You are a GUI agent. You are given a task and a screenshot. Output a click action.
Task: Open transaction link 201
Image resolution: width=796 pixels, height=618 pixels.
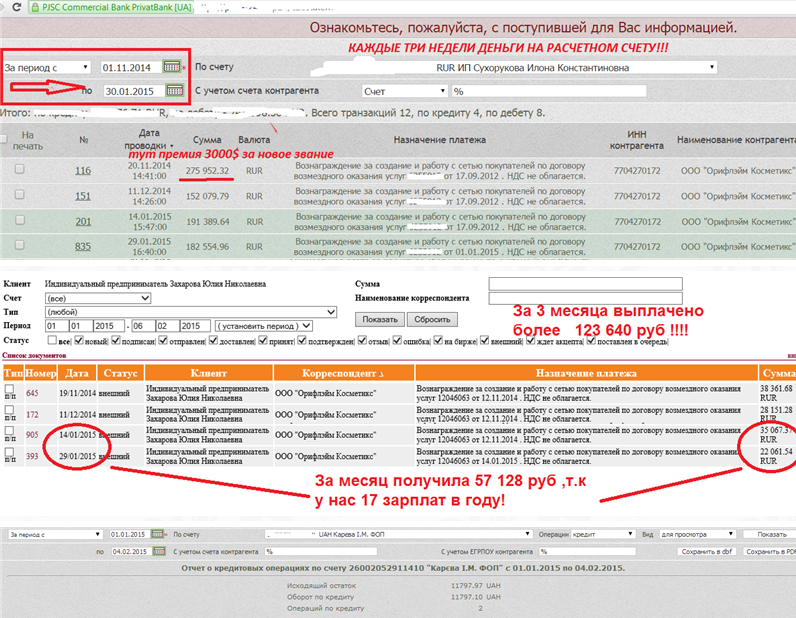click(x=83, y=221)
